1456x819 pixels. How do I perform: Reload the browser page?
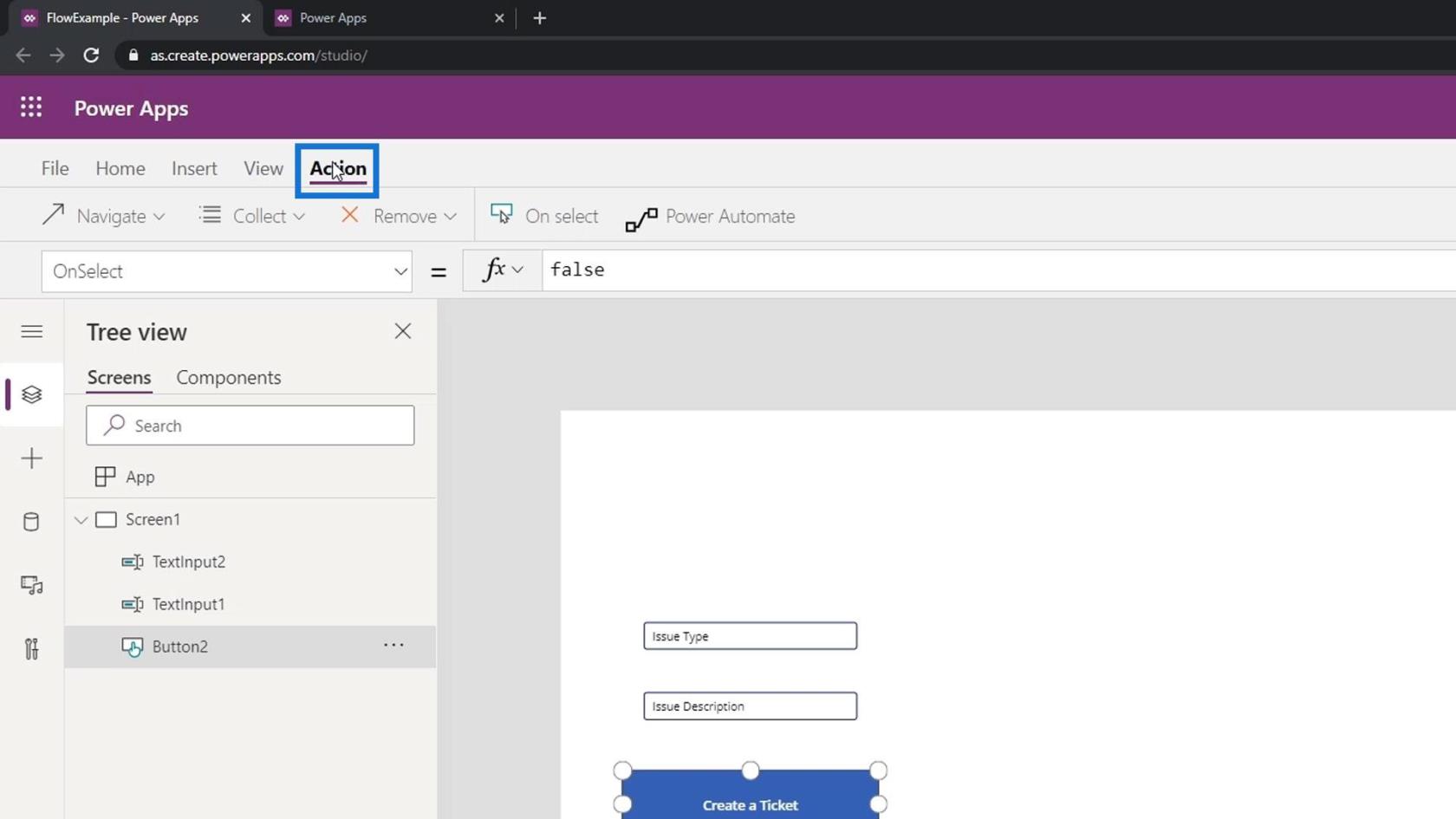pos(91,55)
